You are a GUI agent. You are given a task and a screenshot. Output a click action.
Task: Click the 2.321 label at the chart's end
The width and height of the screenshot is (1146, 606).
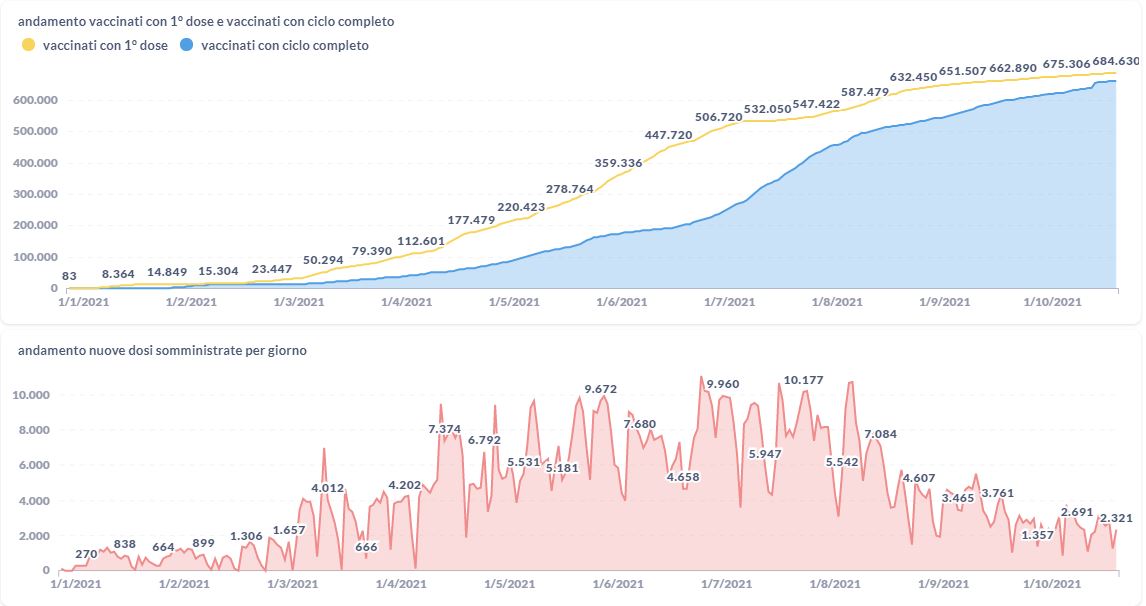coord(1116,518)
